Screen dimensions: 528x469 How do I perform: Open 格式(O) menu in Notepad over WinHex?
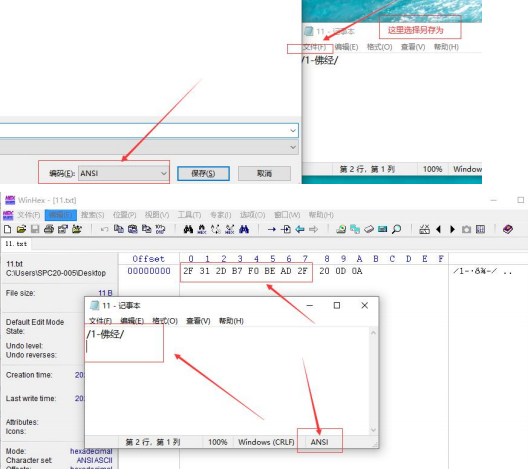(165, 321)
